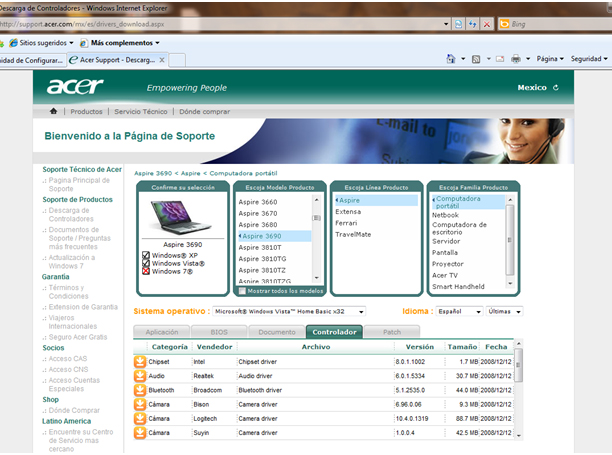The height and width of the screenshot is (455, 612).
Task: Download the Broadcom Bluetooth driver via its icon
Action: 140,390
